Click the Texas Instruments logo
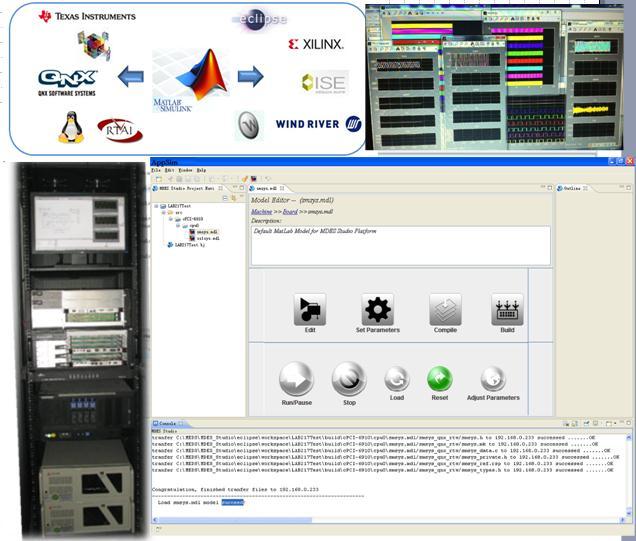The height and width of the screenshot is (541, 636). [x=87, y=17]
